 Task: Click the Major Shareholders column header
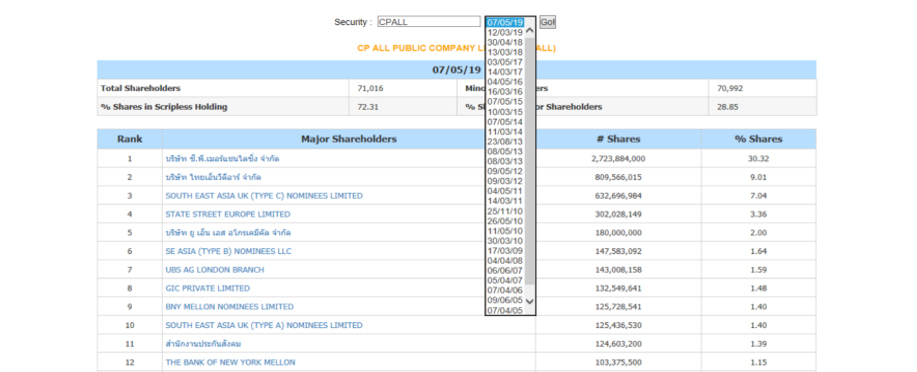349,139
